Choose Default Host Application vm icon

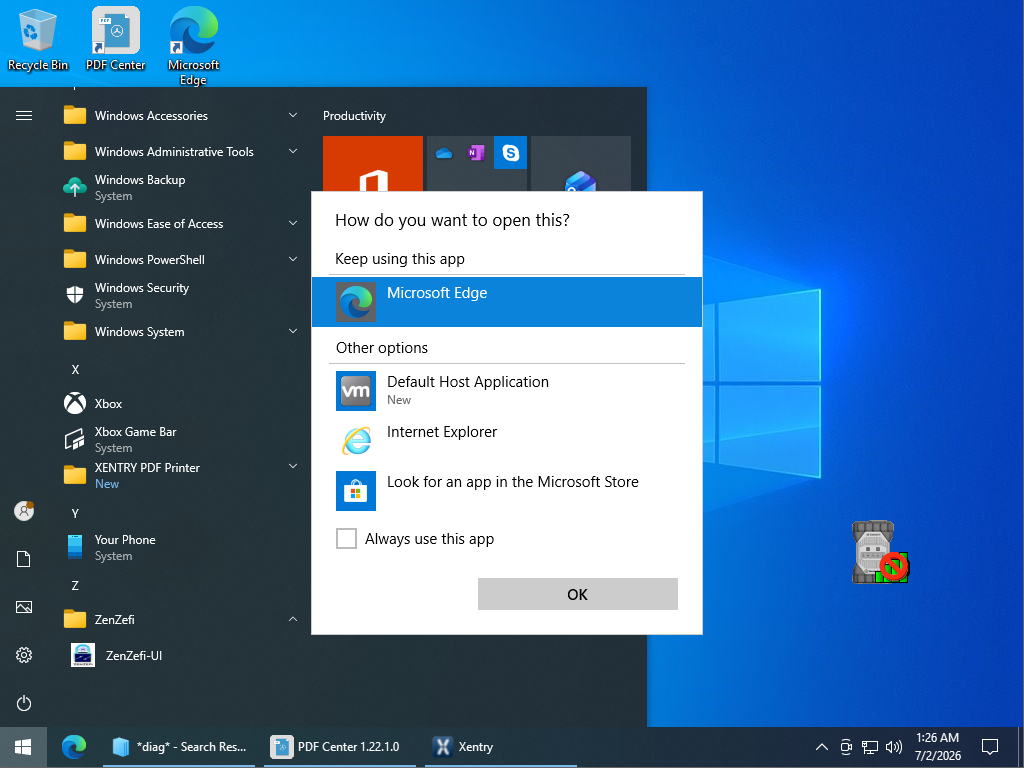[356, 391]
